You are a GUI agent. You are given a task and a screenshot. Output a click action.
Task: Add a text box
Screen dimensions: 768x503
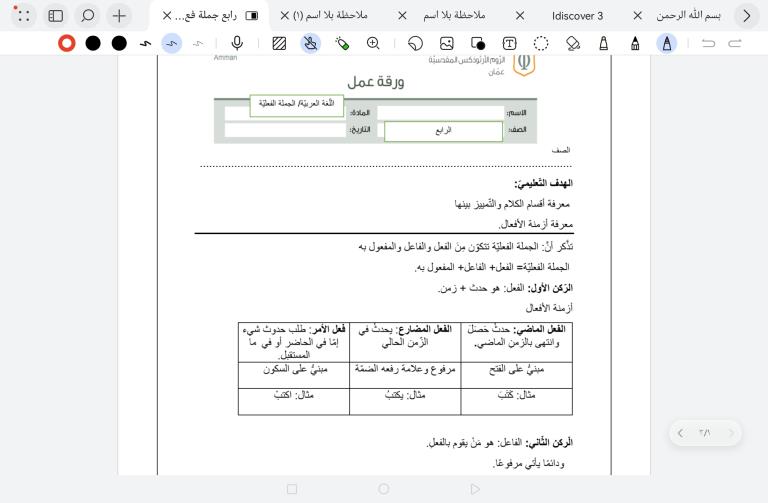point(509,43)
